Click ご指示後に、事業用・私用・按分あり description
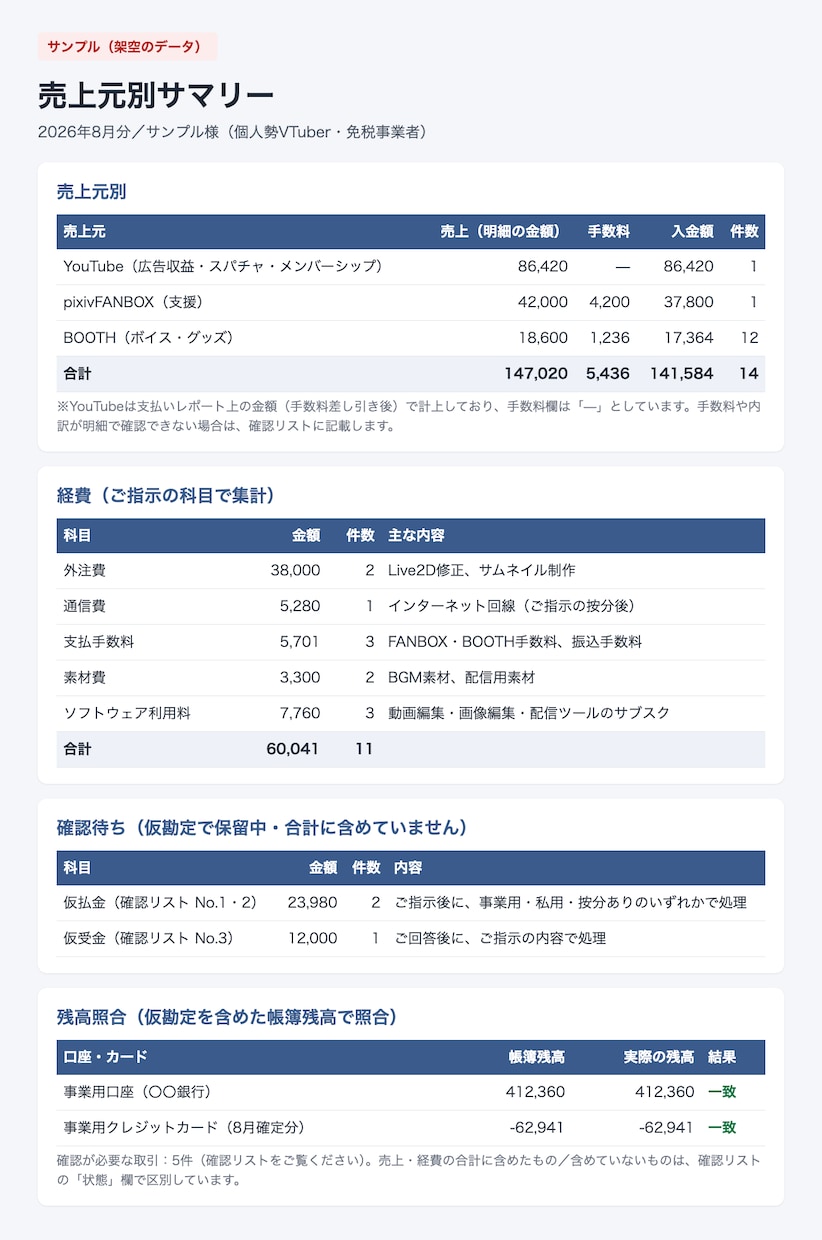Screen dimensions: 822x1240 pyautogui.click(x=570, y=902)
